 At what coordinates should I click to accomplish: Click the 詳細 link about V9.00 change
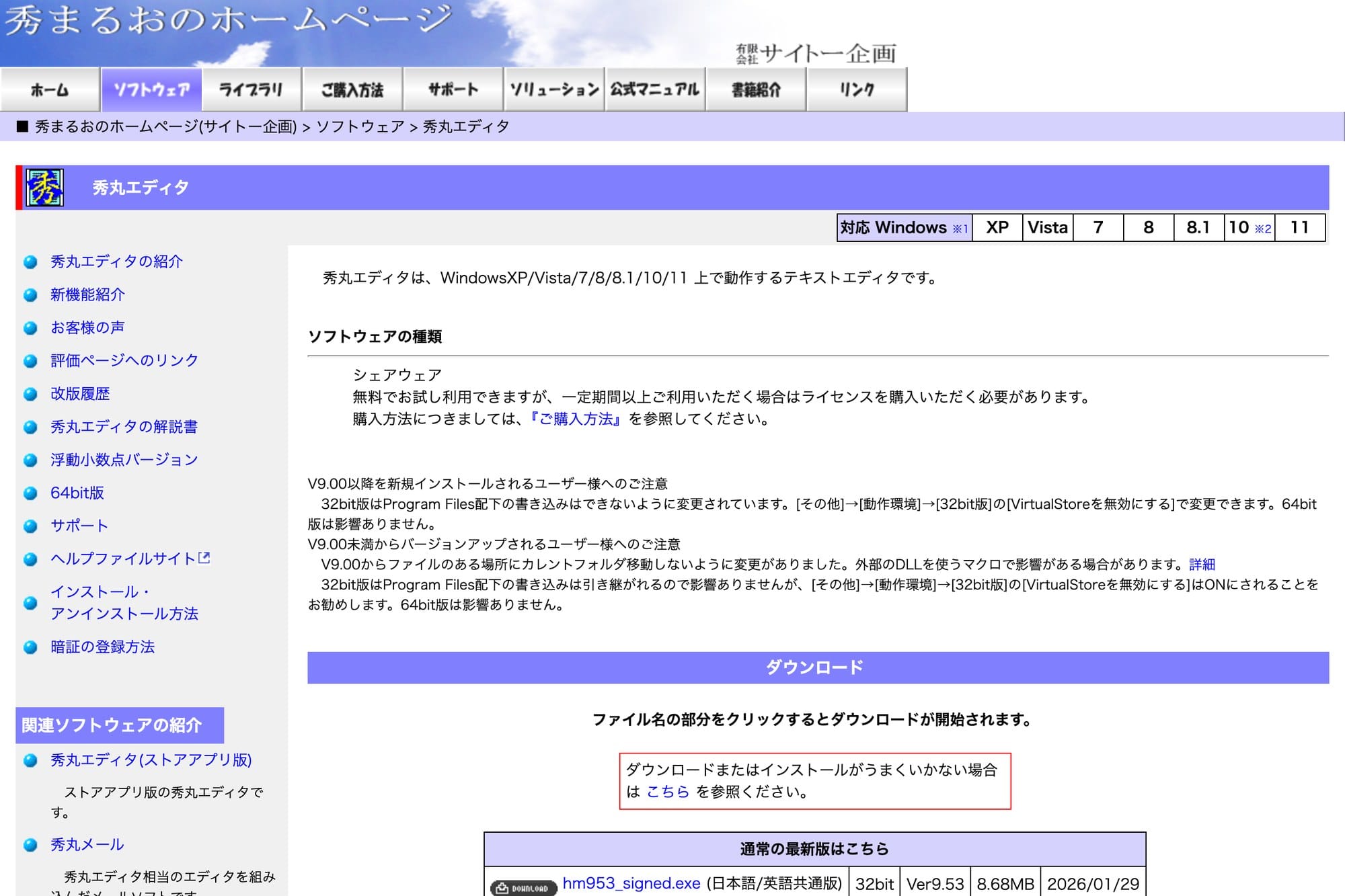point(1202,564)
